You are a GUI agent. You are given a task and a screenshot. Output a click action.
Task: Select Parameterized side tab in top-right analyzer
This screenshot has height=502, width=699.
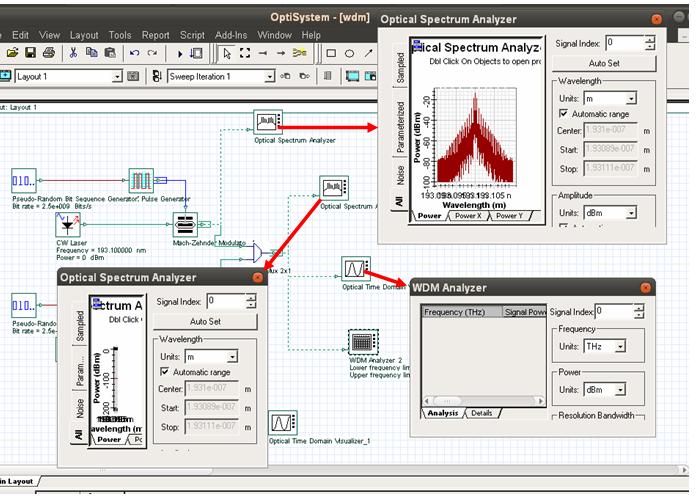[400, 126]
